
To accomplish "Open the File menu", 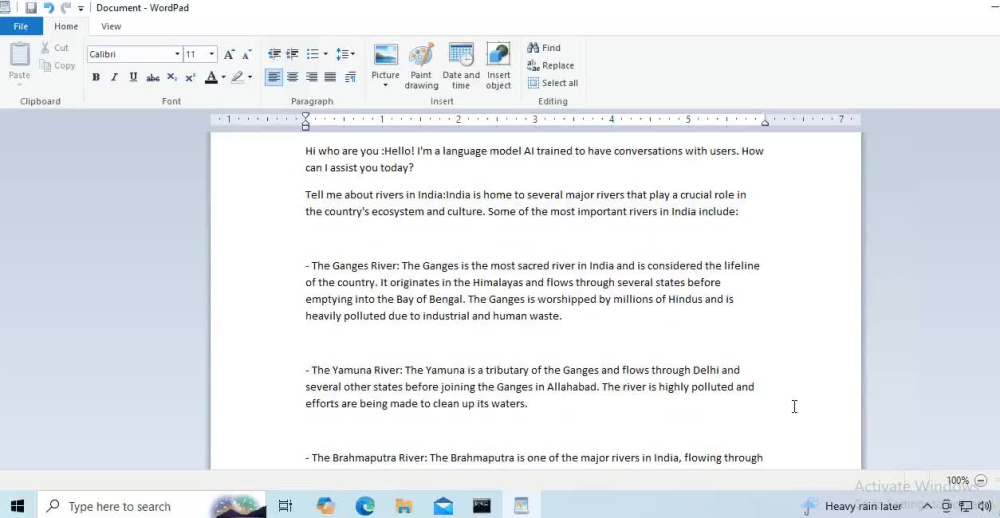I will [21, 26].
